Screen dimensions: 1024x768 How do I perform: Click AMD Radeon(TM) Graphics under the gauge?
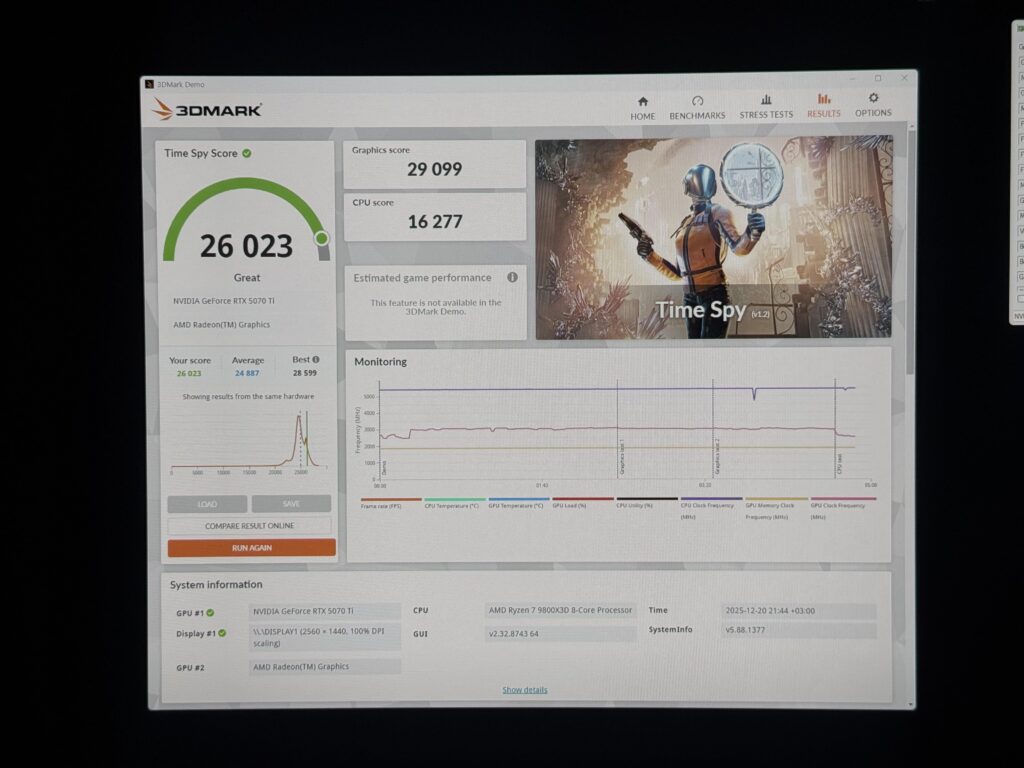tap(221, 325)
